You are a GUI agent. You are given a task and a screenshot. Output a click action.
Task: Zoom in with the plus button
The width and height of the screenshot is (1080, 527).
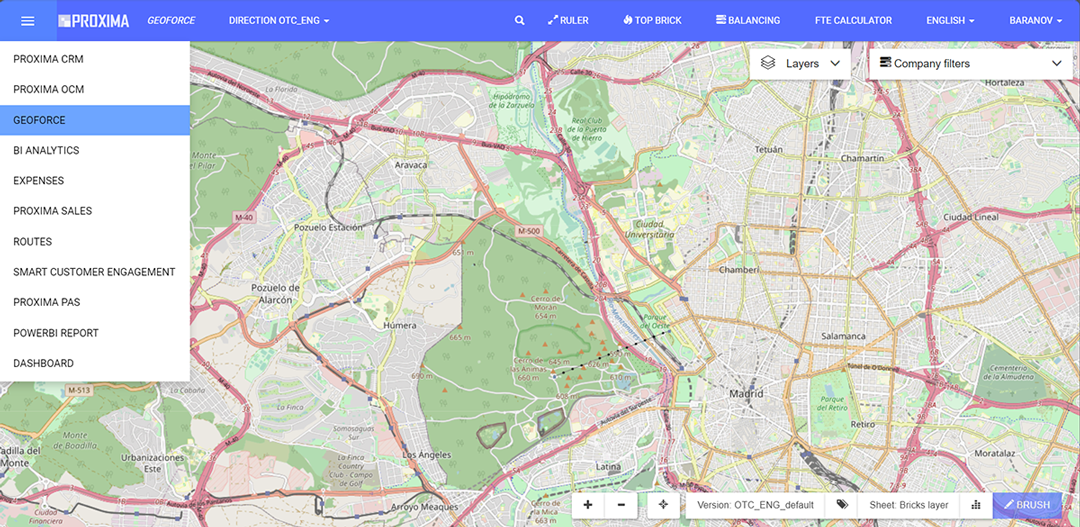click(588, 505)
